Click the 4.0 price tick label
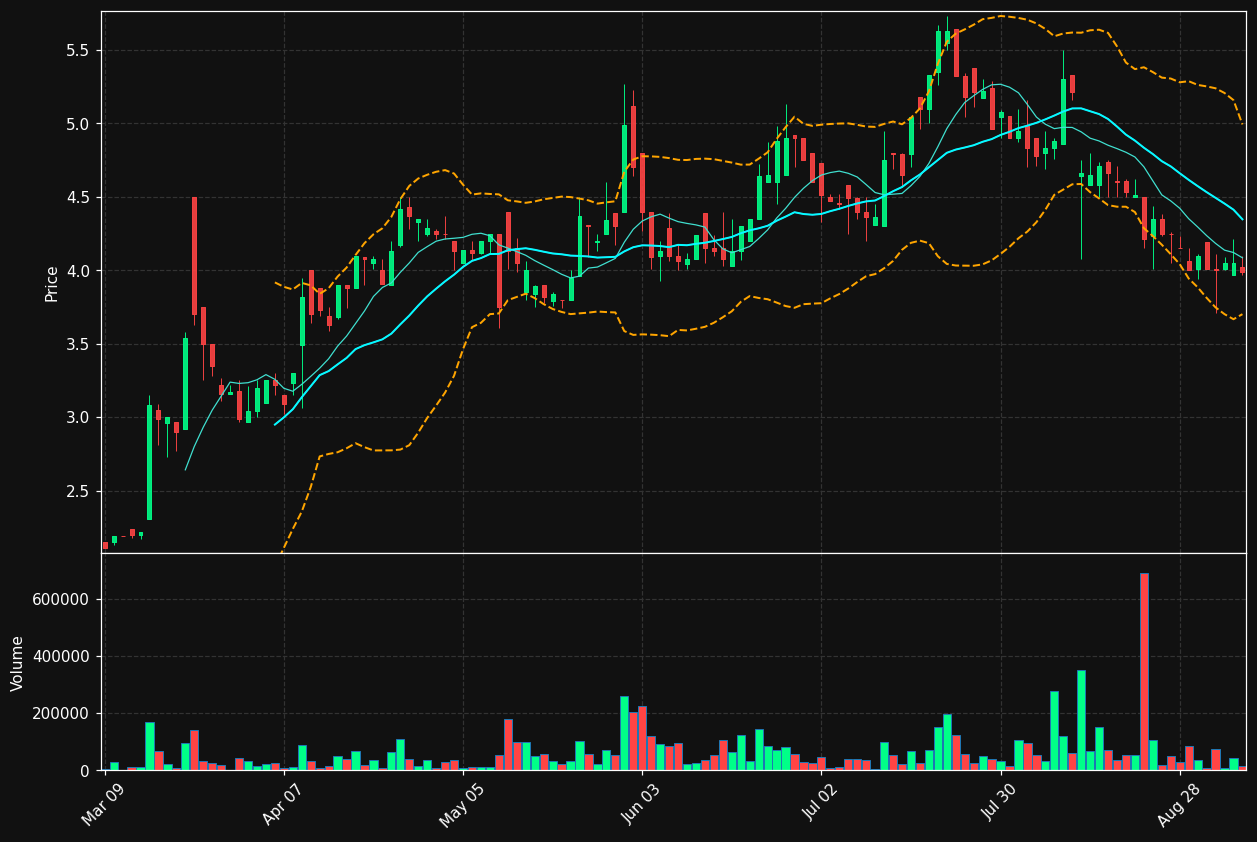Viewport: 1257px width, 842px height. [79, 271]
